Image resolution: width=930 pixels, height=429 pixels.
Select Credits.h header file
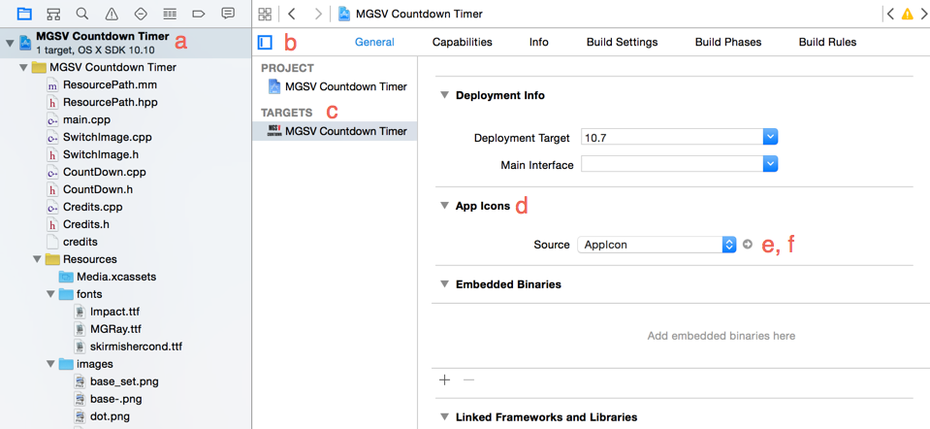[86, 224]
